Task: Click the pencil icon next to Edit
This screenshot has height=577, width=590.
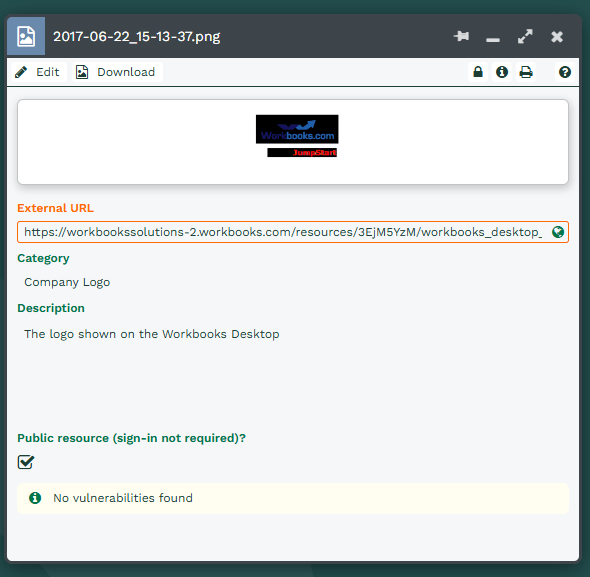Action: click(x=21, y=72)
